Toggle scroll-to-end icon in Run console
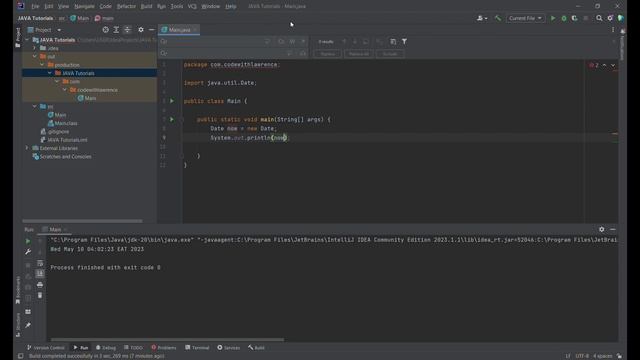The image size is (640, 360). [40, 273]
